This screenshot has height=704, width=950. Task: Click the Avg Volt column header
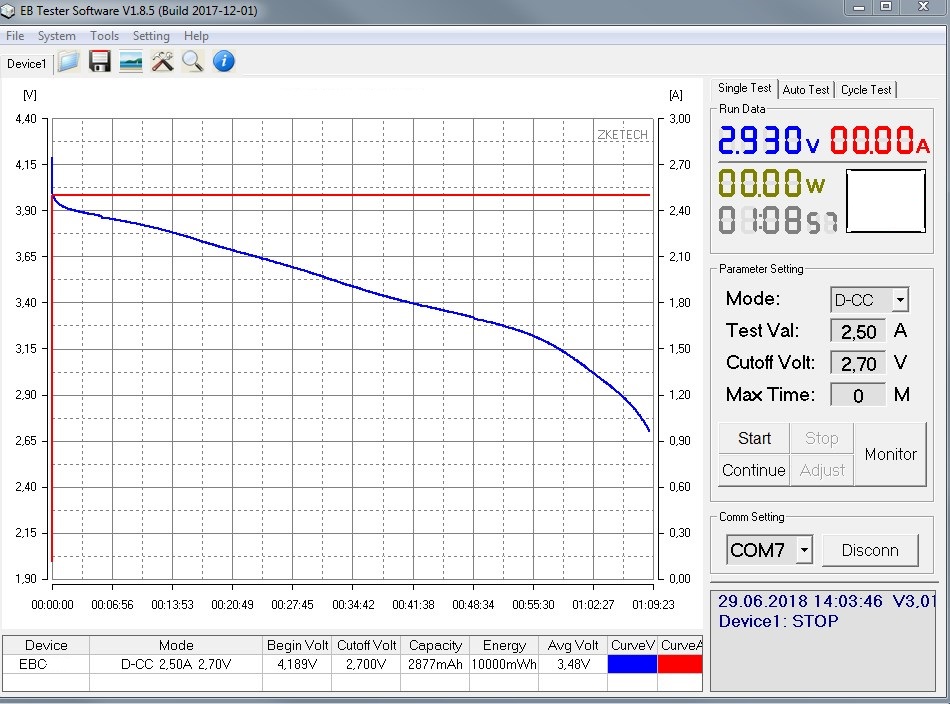[x=573, y=645]
